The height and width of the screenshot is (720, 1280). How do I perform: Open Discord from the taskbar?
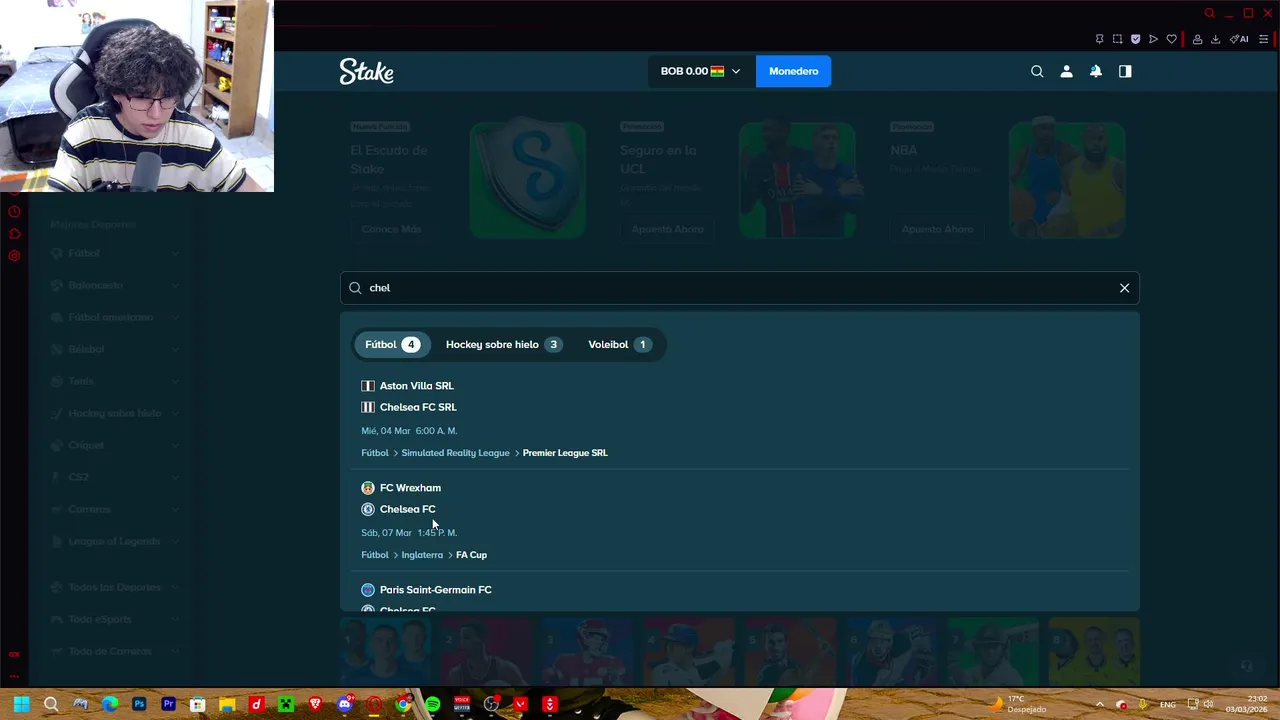[345, 704]
